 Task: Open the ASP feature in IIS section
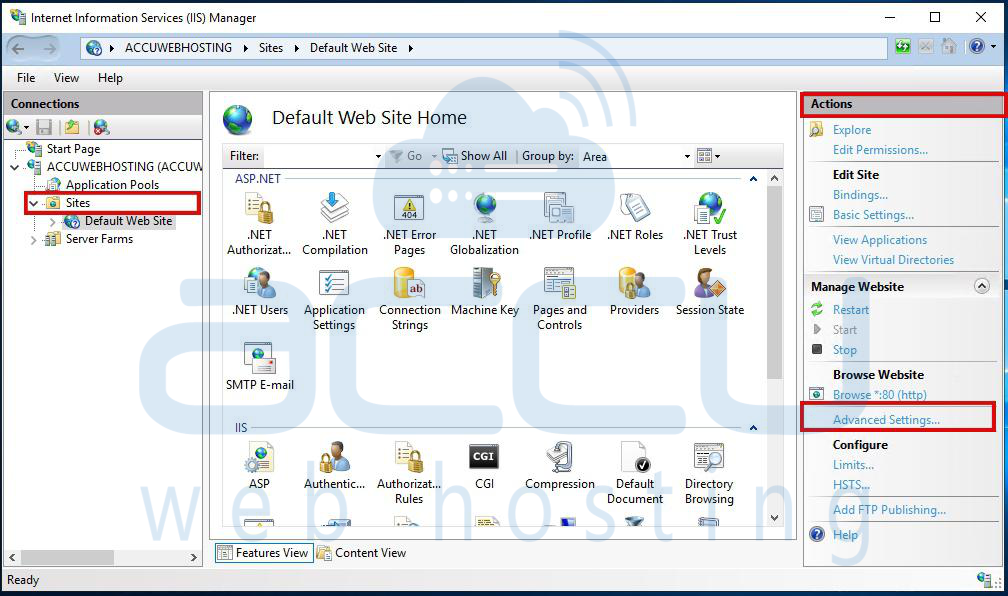pos(259,465)
